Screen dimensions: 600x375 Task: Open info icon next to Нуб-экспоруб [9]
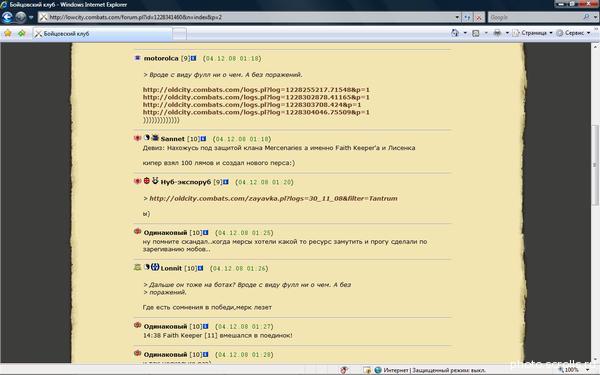pyautogui.click(x=226, y=182)
